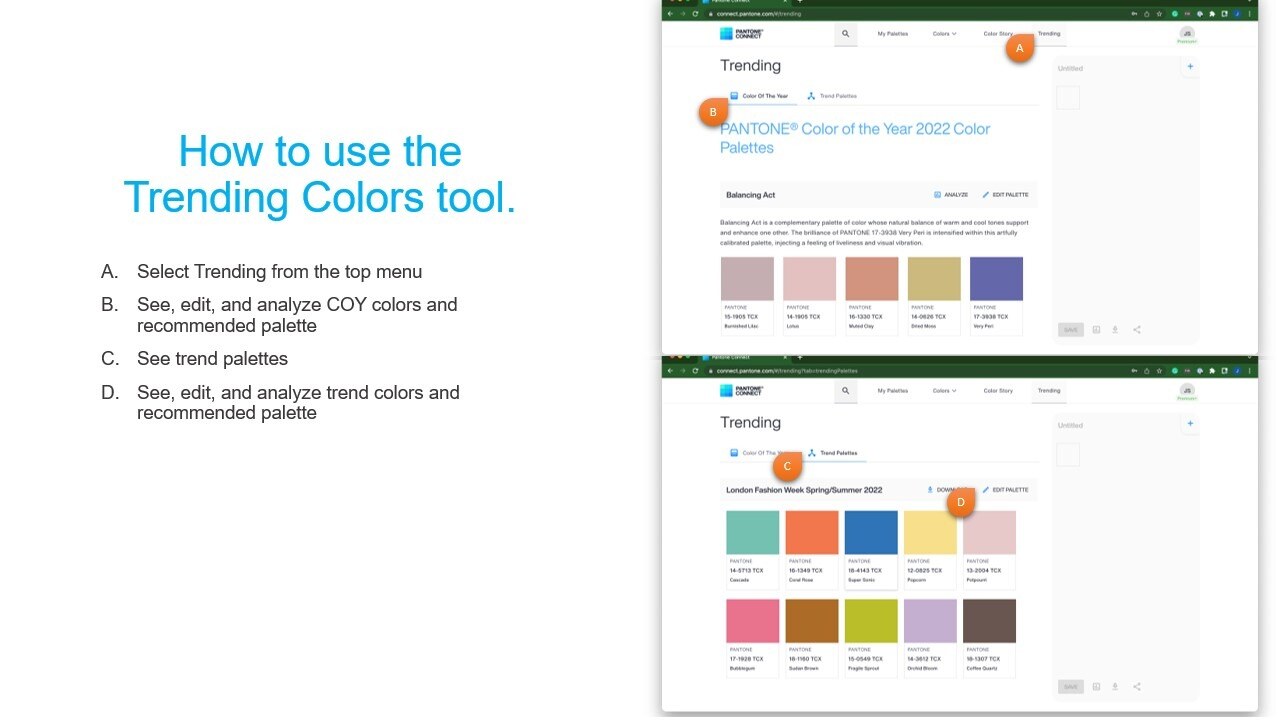Image resolution: width=1280 pixels, height=720 pixels.
Task: Open Color Story in bottom screenshot
Action: pyautogui.click(x=998, y=391)
